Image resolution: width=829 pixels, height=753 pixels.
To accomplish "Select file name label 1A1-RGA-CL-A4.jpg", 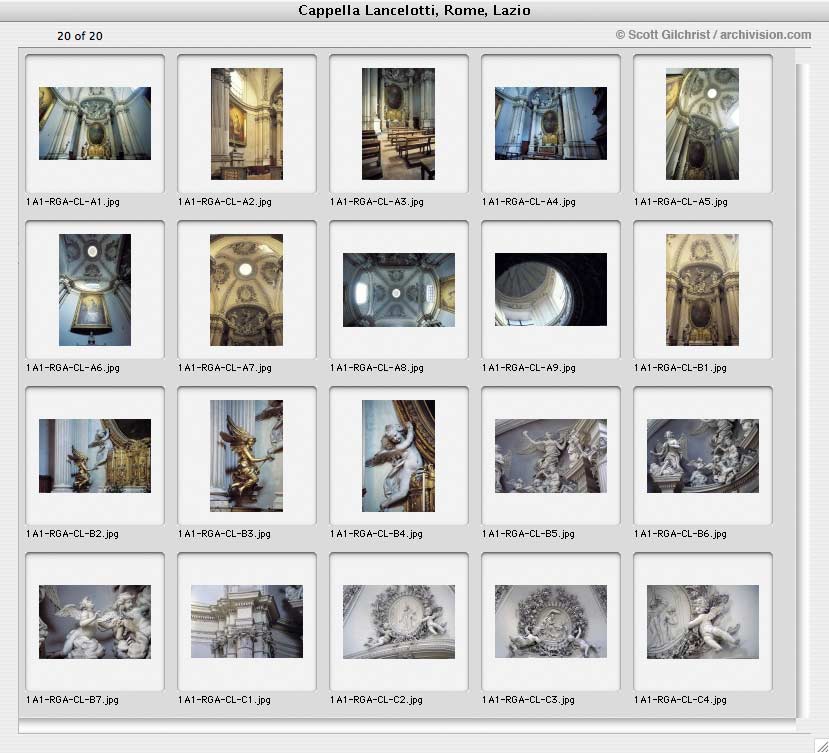I will tap(529, 202).
